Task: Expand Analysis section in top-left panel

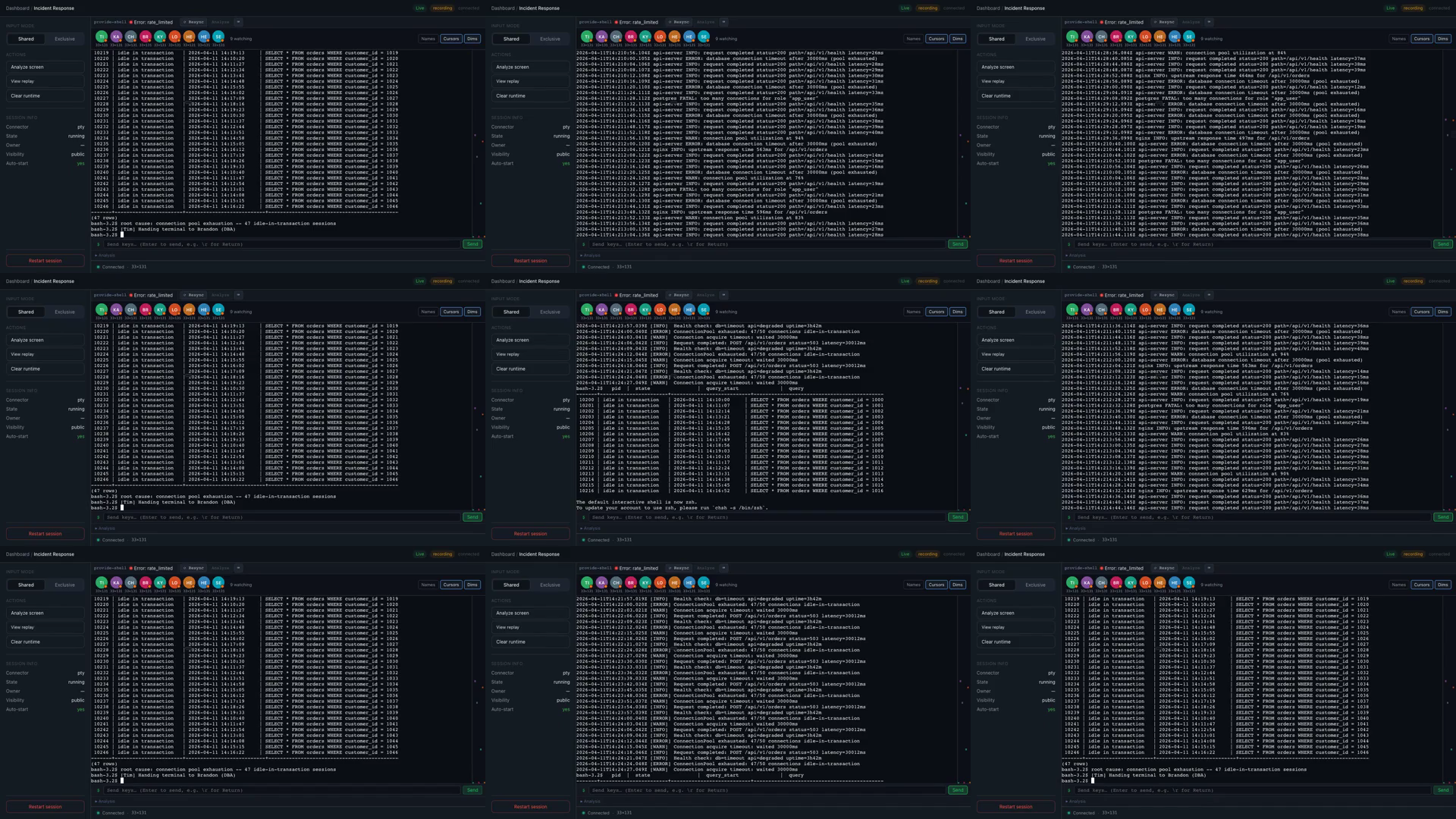Action: 105,256
